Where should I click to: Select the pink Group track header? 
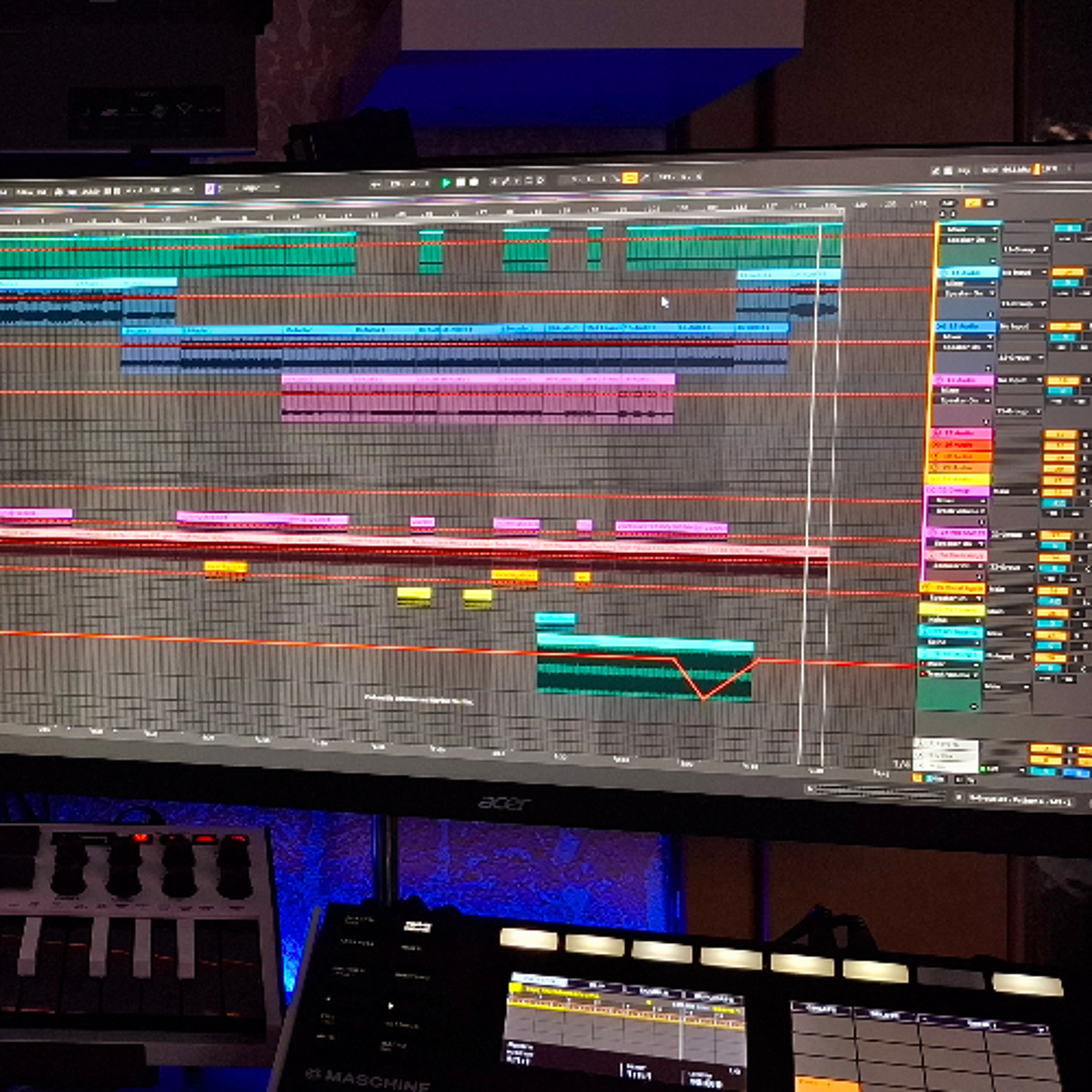tap(957, 491)
